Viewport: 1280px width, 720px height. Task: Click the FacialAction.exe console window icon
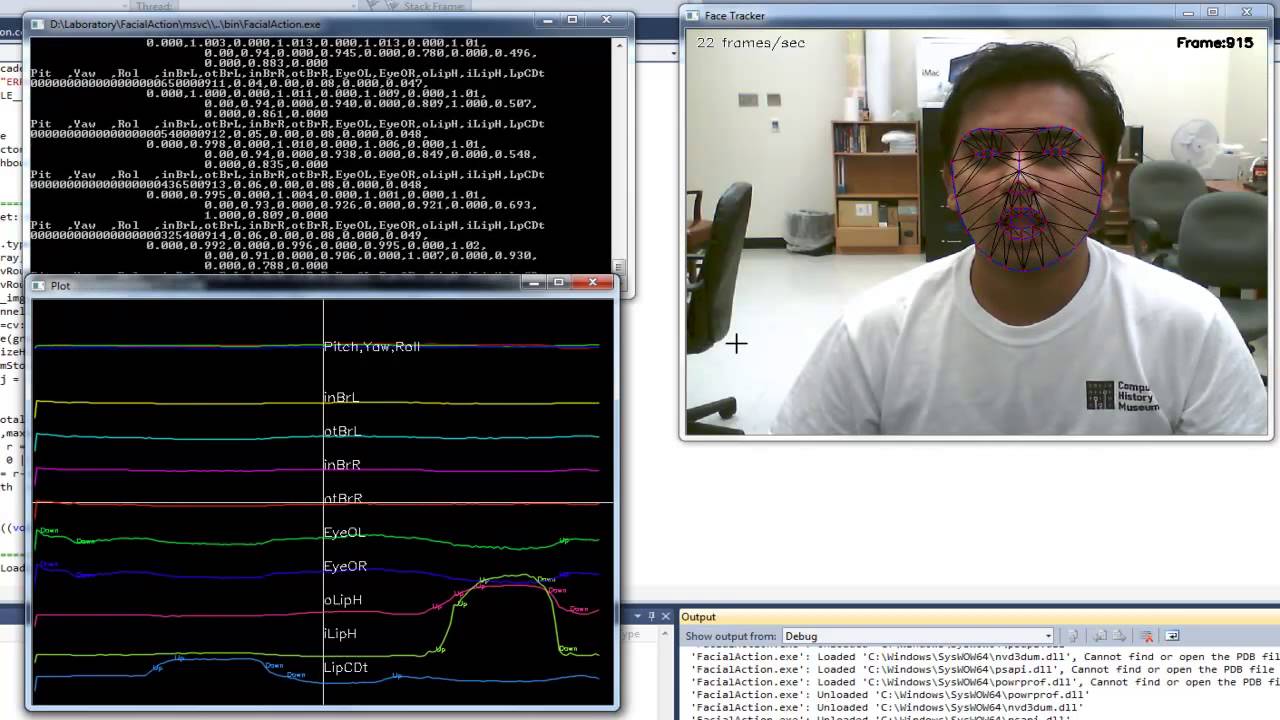pos(38,24)
